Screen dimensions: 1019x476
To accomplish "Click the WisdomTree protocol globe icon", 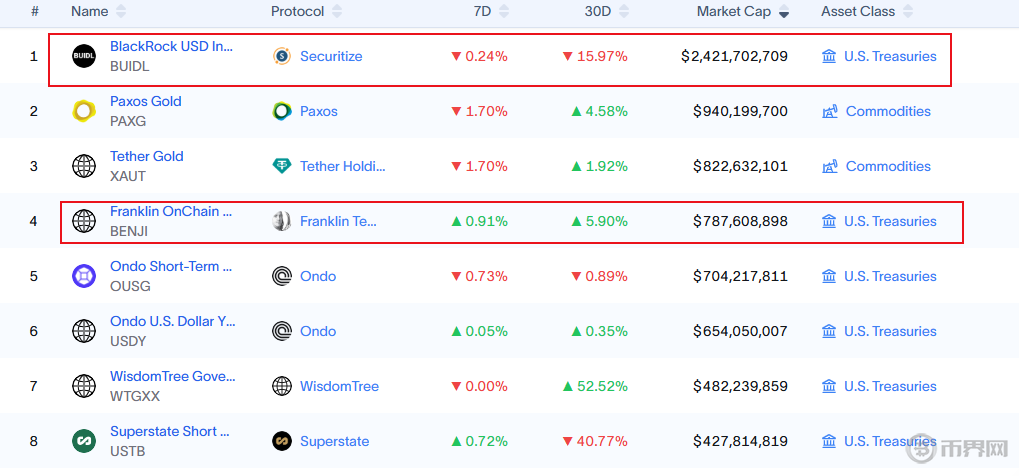I will [x=282, y=386].
